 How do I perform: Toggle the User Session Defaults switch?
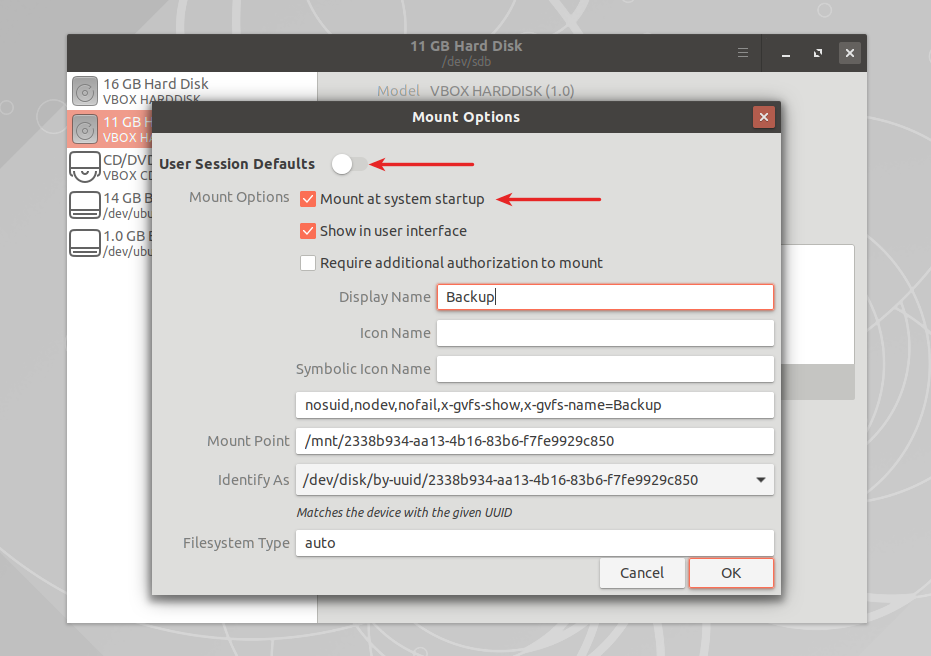[x=345, y=163]
